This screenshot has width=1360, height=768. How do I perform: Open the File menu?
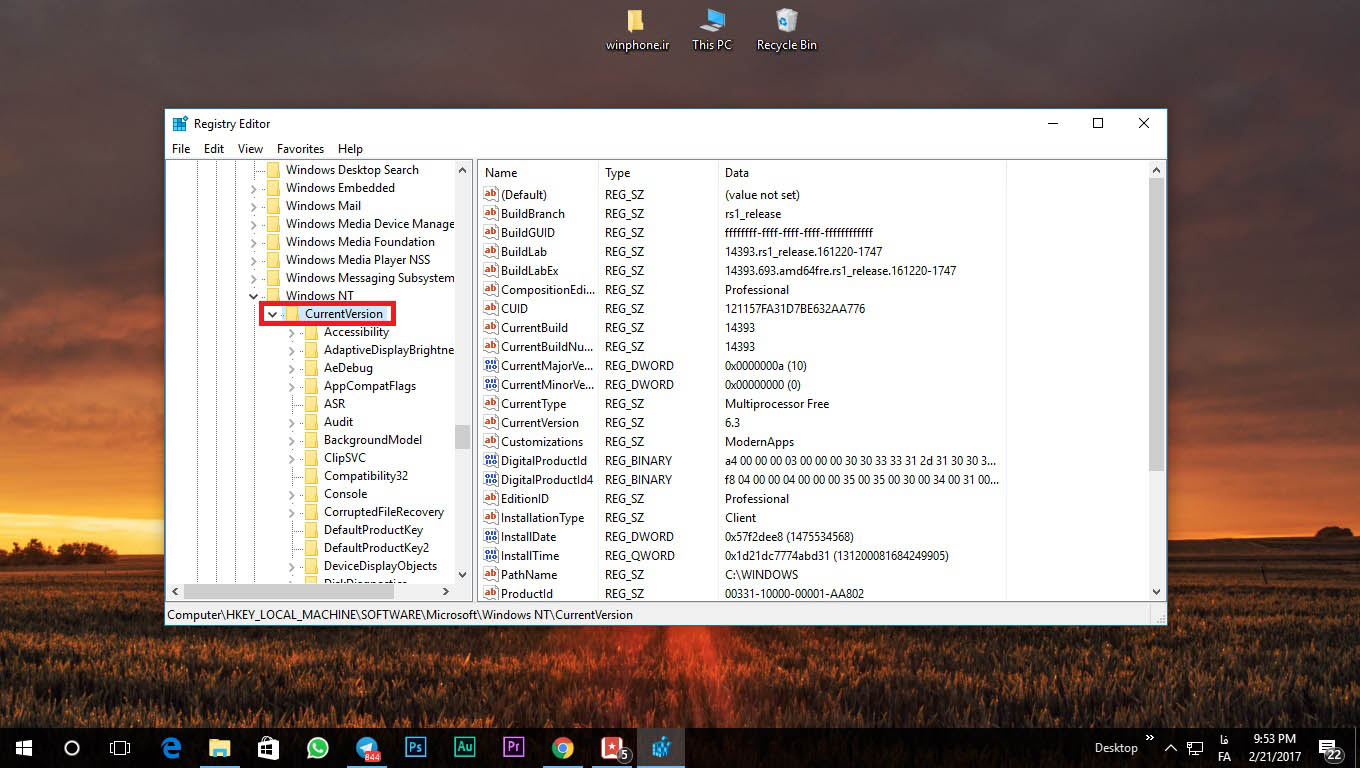click(181, 148)
